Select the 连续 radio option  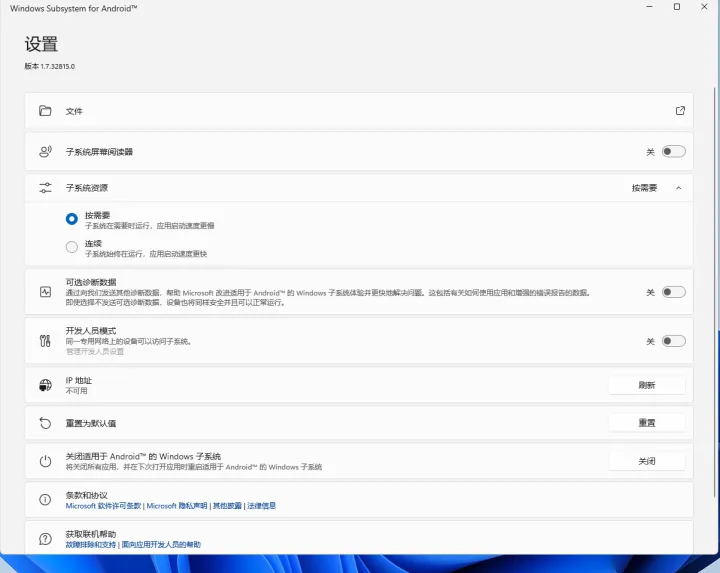72,247
